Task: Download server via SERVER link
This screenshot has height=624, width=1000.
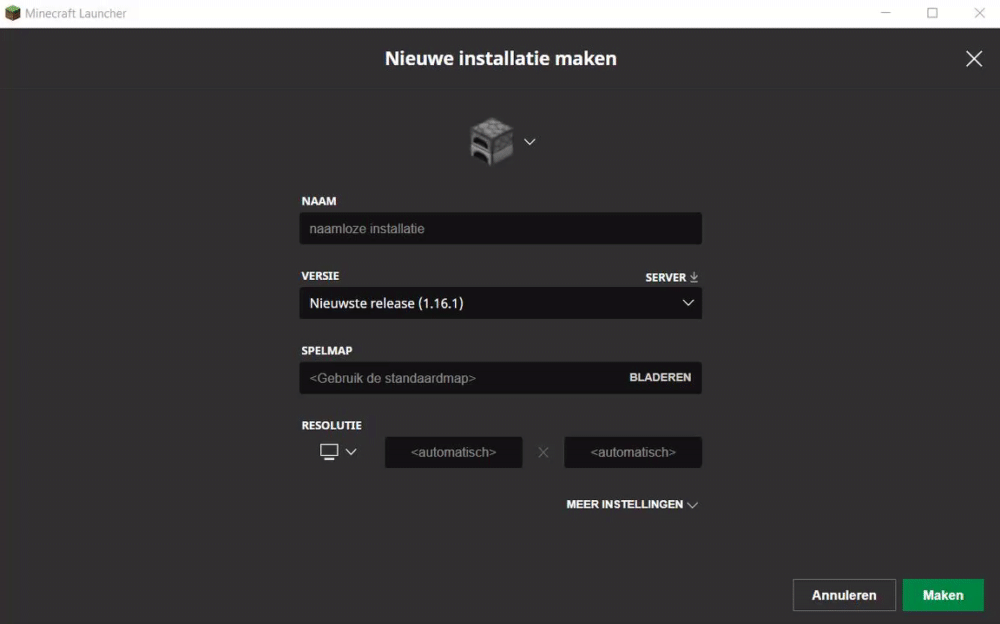Action: (672, 278)
